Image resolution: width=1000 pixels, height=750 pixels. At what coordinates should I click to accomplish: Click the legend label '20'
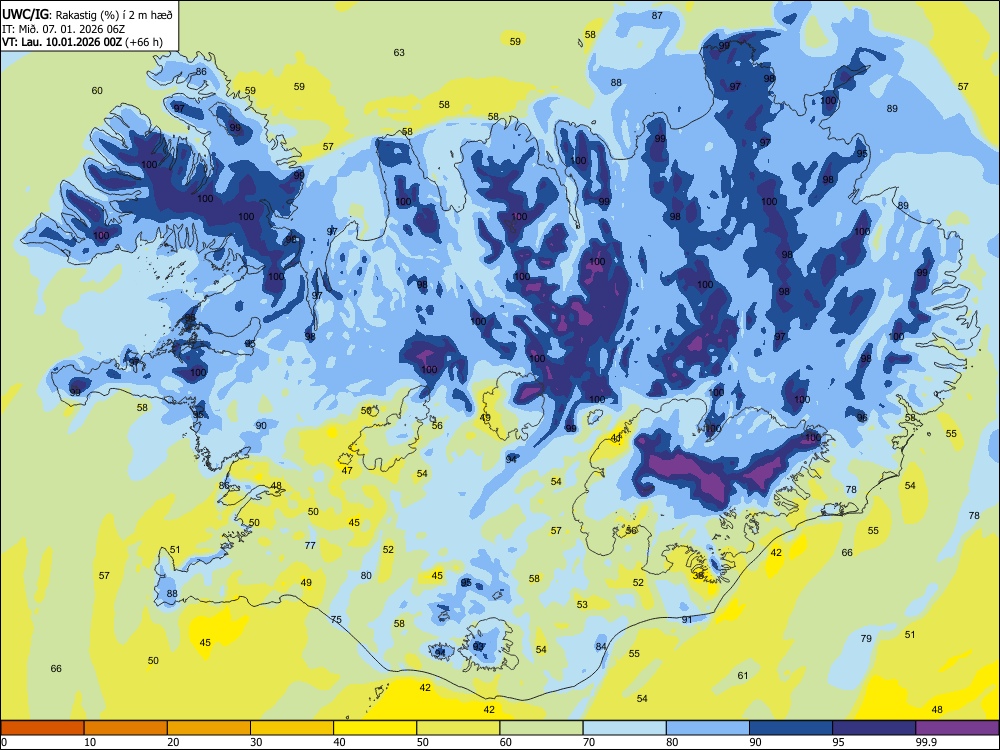[173, 742]
